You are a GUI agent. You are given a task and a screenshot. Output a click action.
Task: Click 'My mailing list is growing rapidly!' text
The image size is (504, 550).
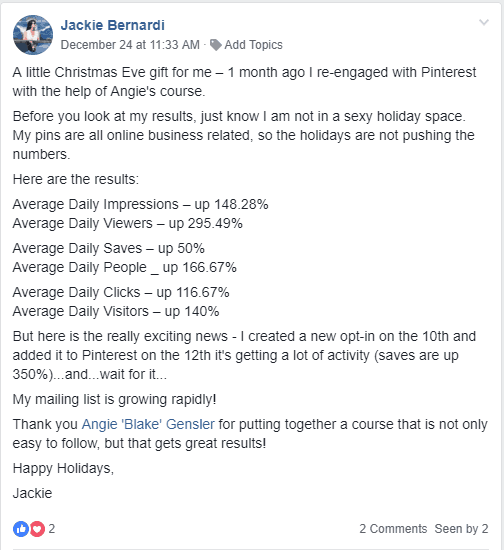click(114, 400)
